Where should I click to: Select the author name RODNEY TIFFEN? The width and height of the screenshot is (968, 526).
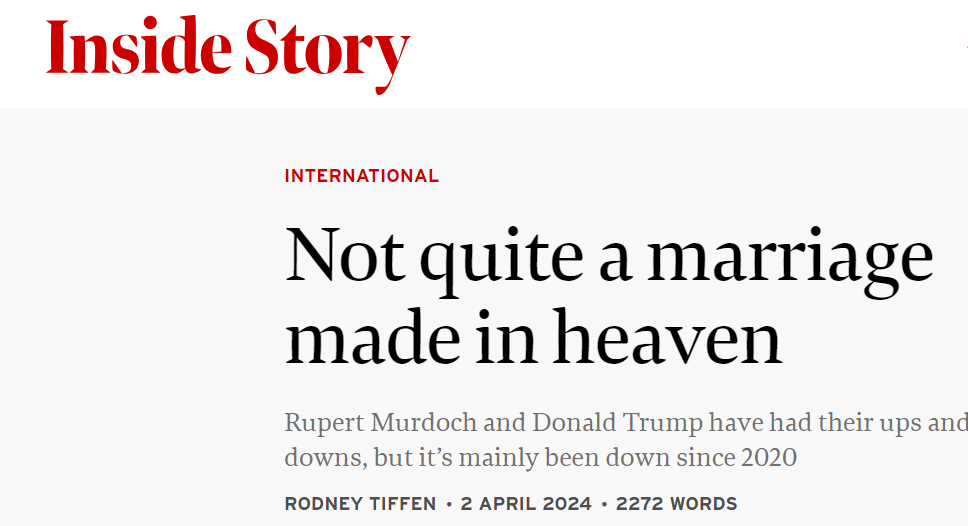(x=361, y=504)
